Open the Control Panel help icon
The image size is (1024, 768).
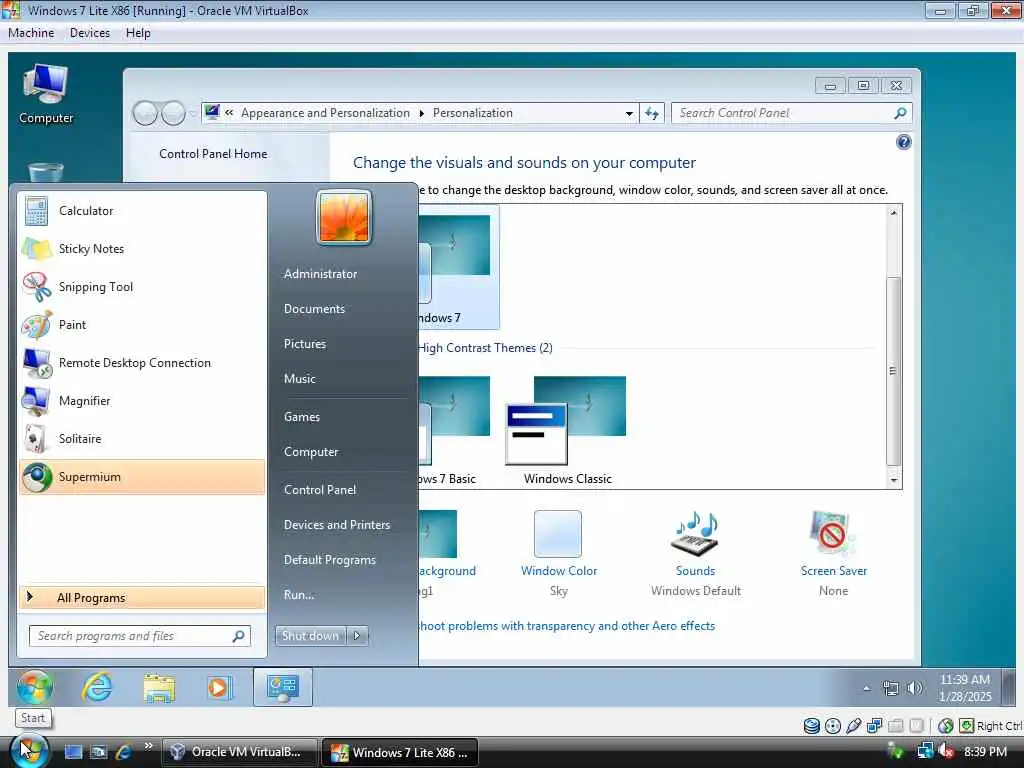coord(903,142)
